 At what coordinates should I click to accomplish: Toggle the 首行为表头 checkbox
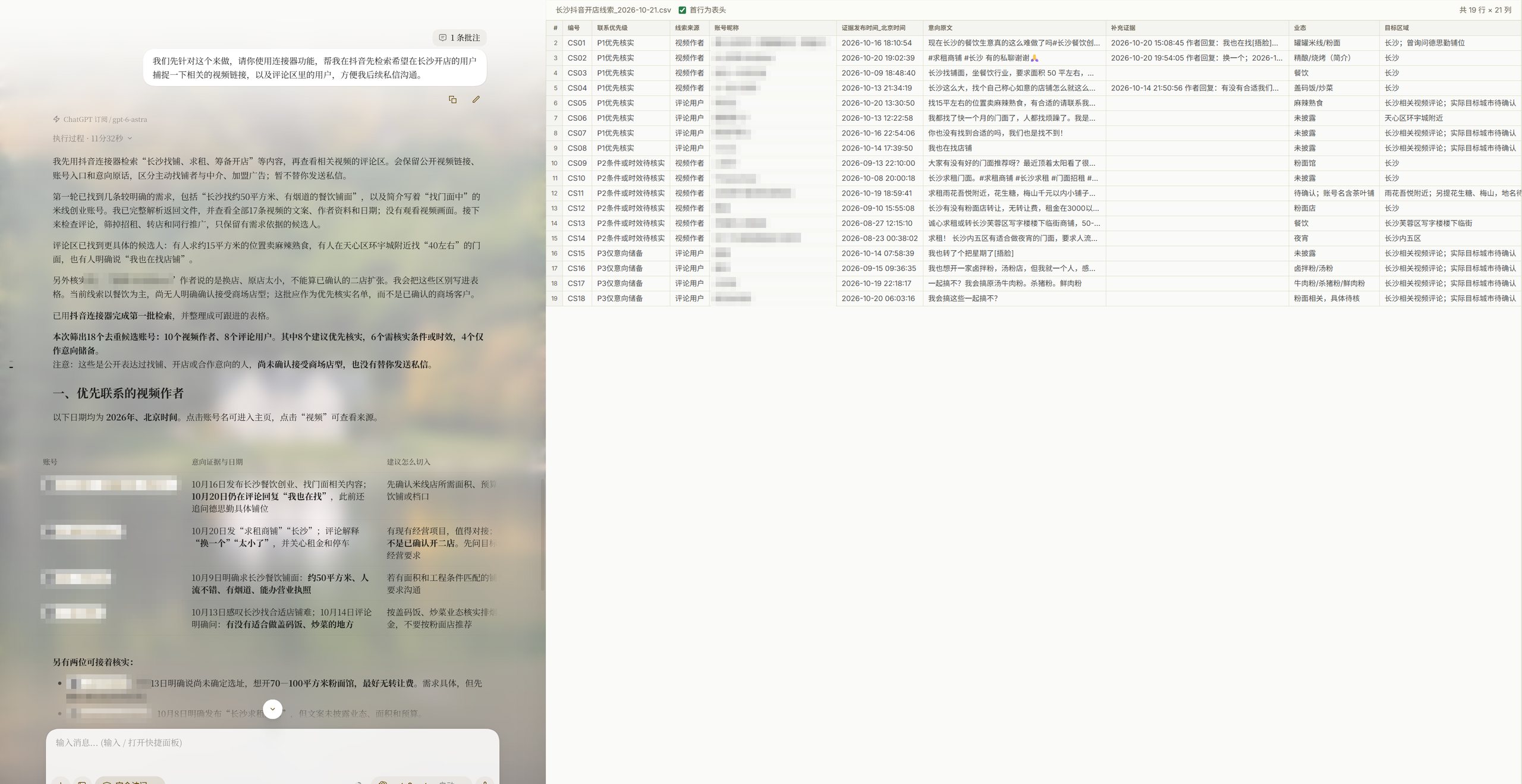[683, 10]
